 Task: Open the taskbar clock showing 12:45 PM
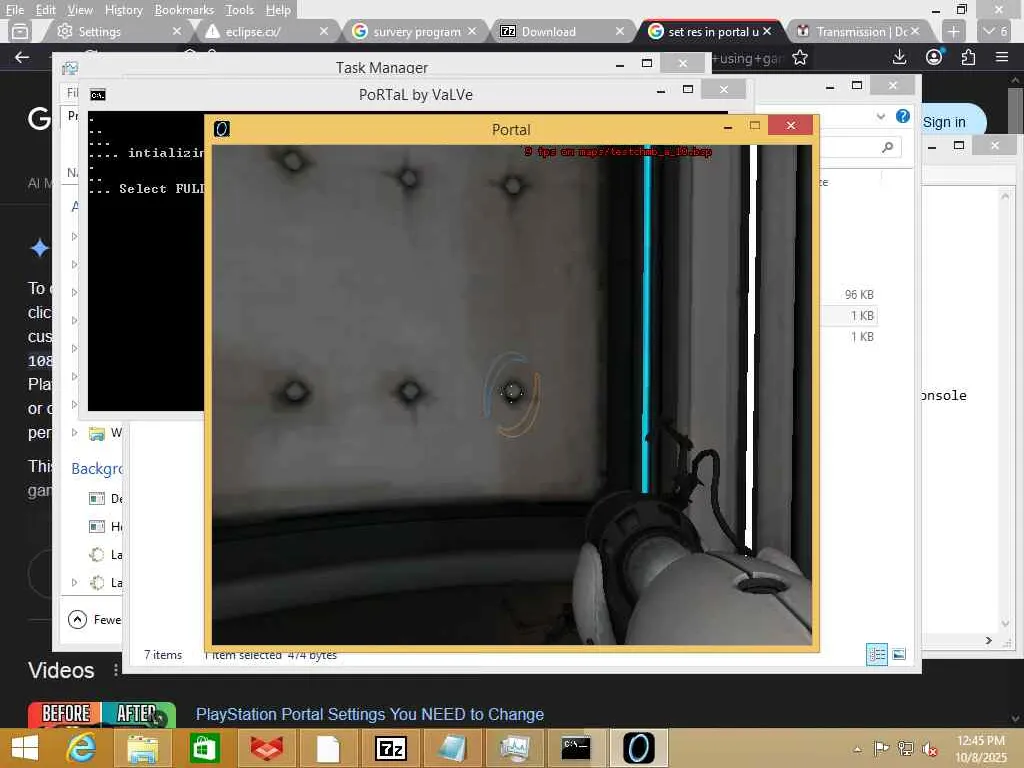click(980, 748)
